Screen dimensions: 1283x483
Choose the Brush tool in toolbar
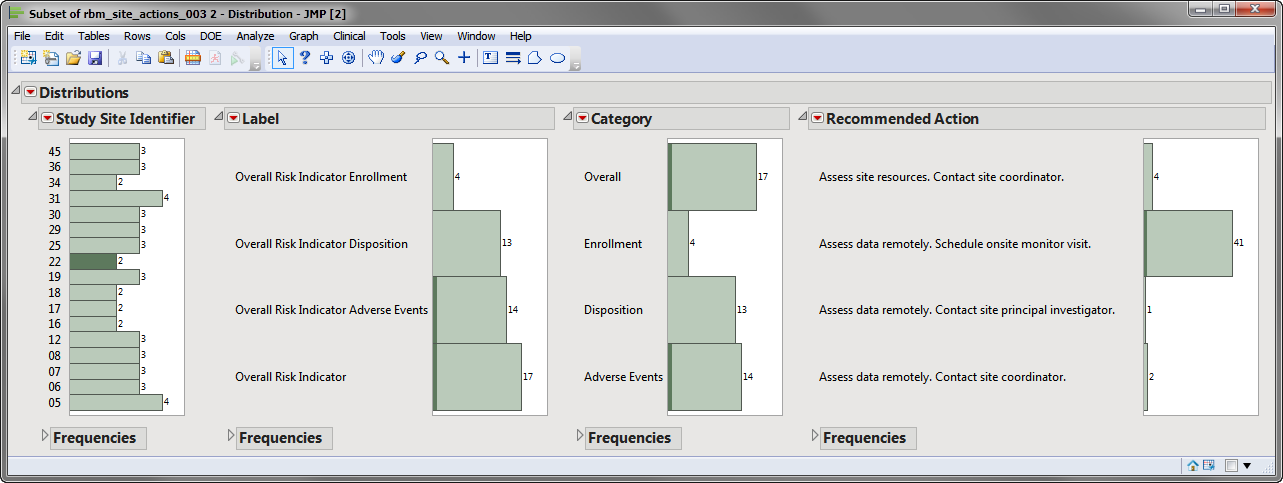pyautogui.click(x=398, y=58)
